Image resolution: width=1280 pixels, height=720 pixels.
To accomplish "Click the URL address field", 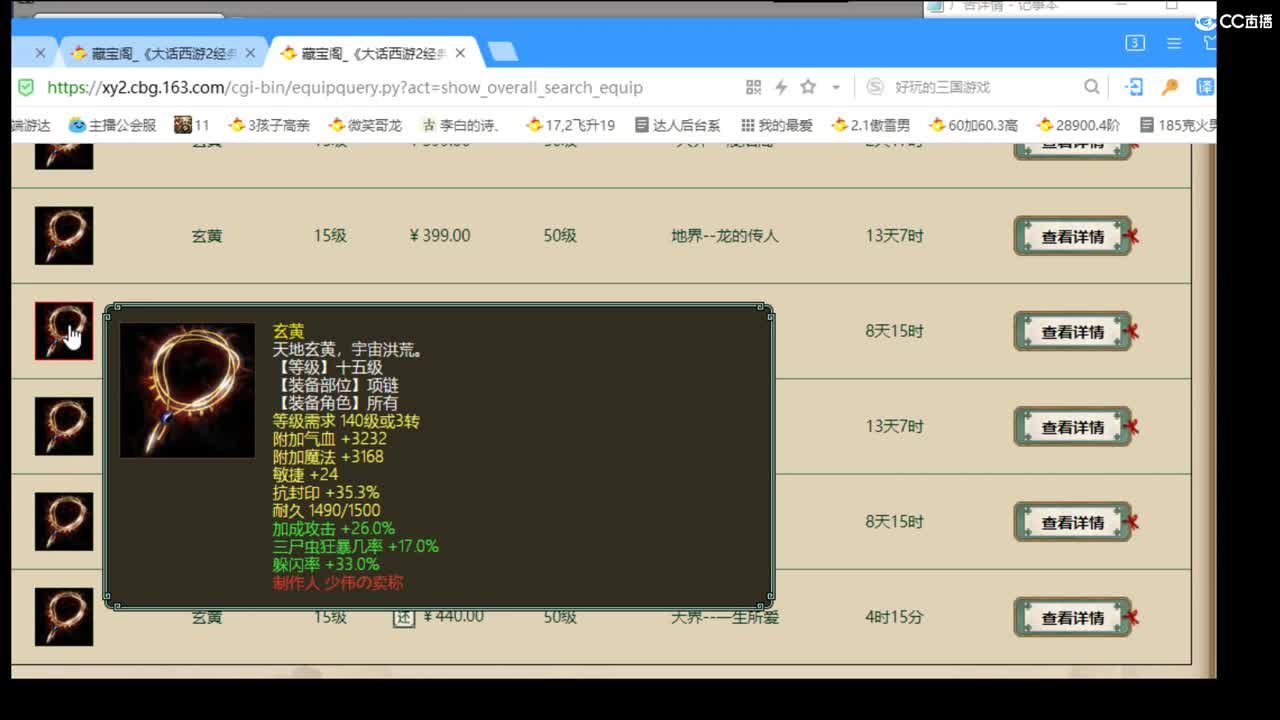I will [345, 87].
